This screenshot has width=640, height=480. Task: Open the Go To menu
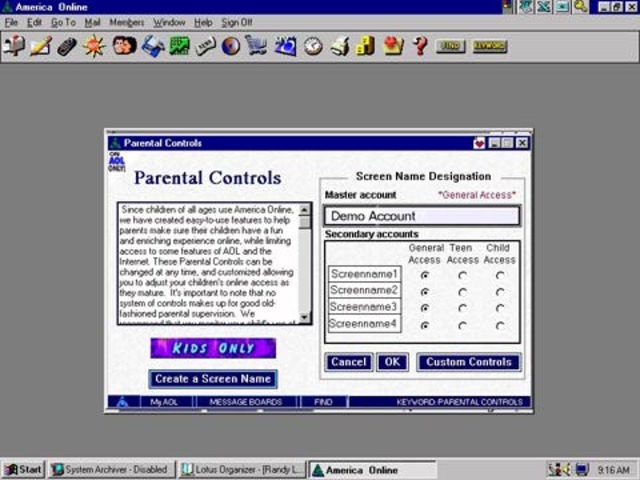(x=63, y=22)
